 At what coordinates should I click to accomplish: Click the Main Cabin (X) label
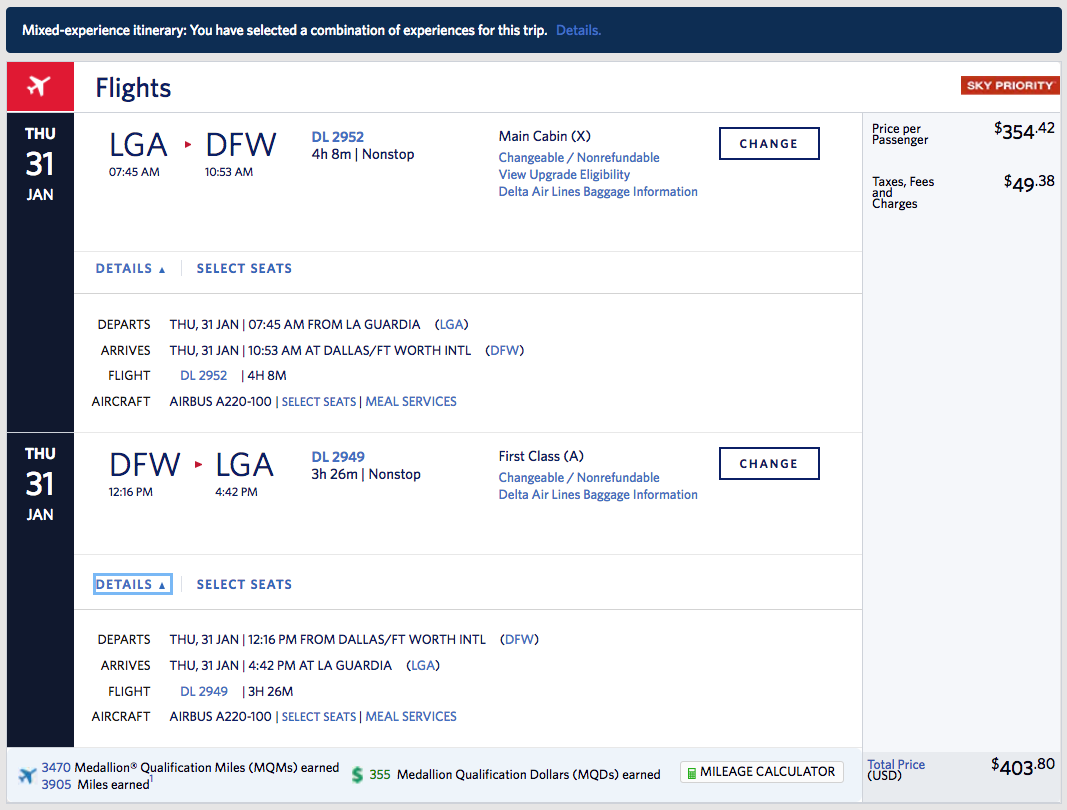pos(544,136)
